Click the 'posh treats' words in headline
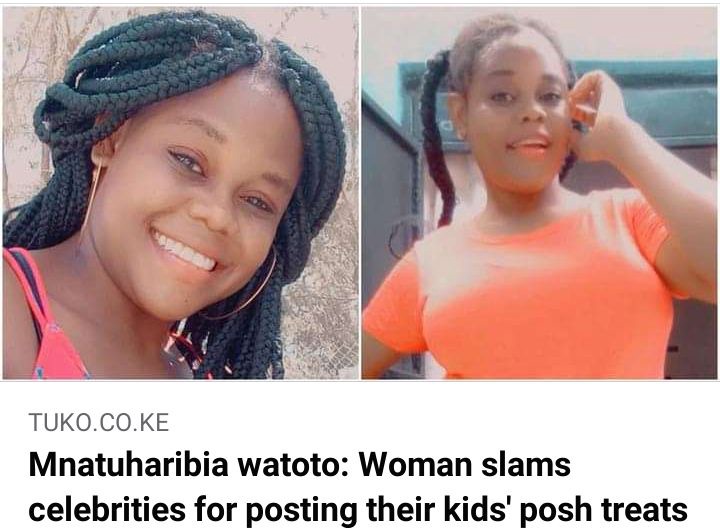720x532 pixels. tap(603, 509)
